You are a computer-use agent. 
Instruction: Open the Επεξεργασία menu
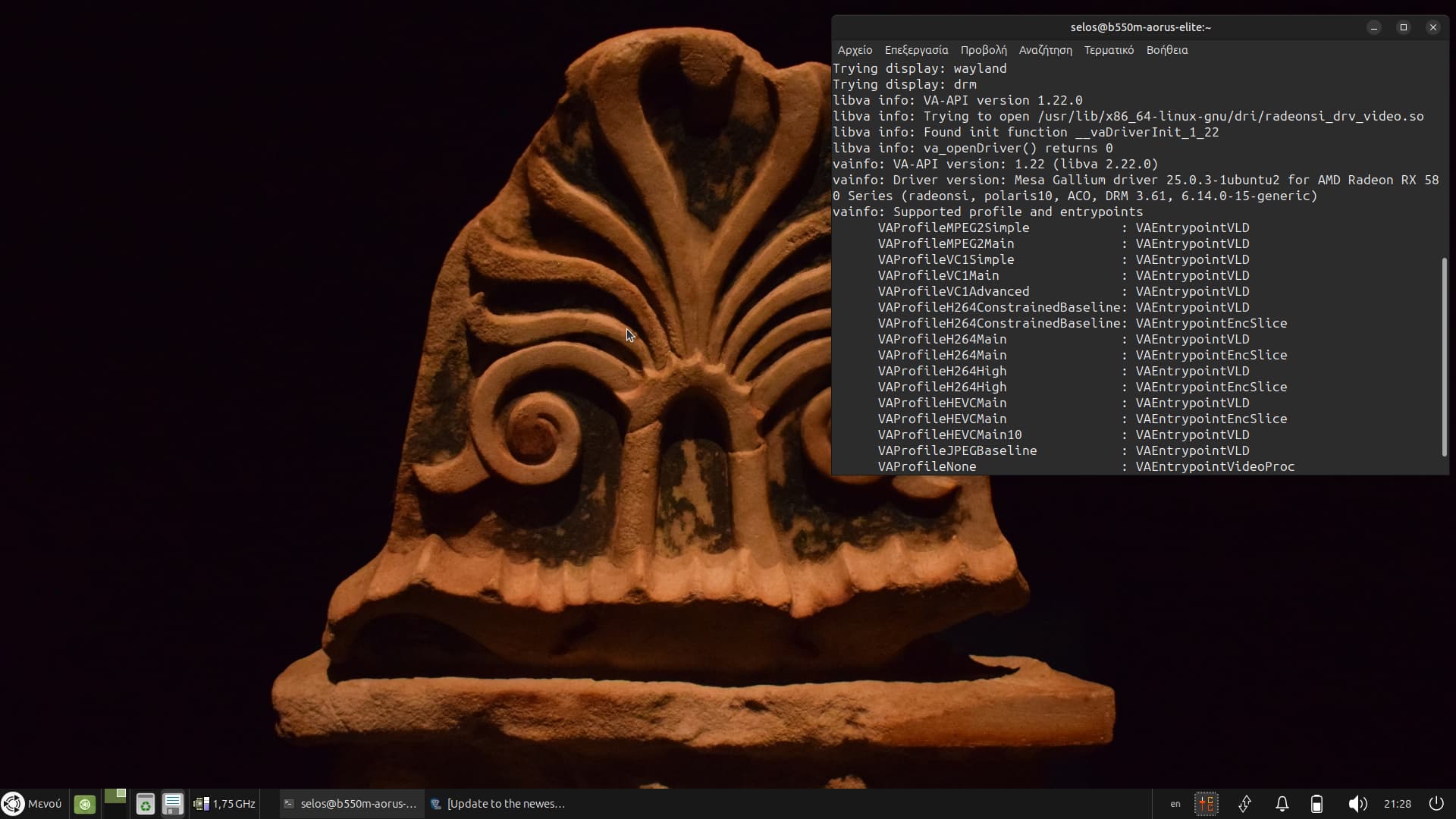(916, 50)
